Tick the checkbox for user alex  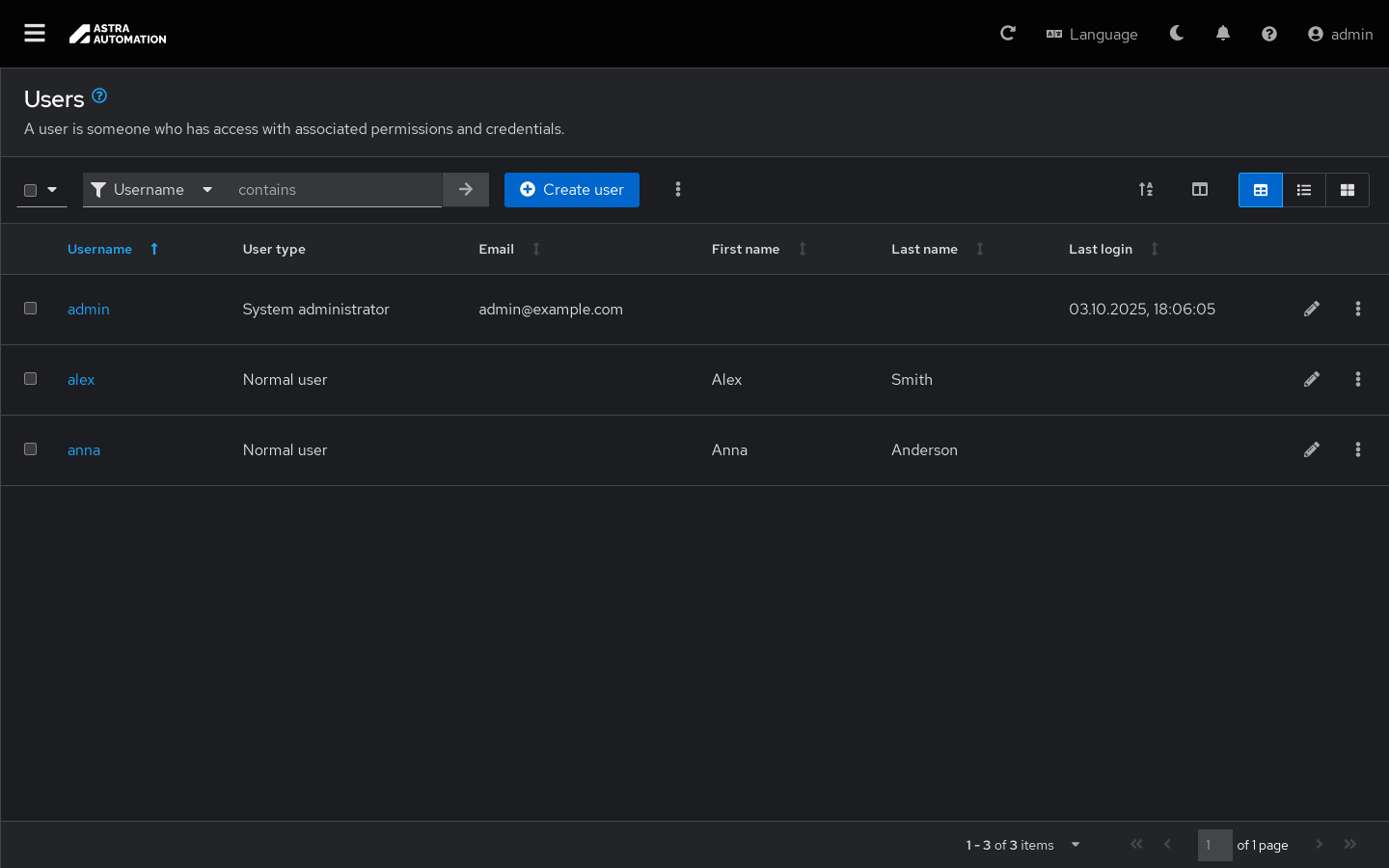(31, 379)
